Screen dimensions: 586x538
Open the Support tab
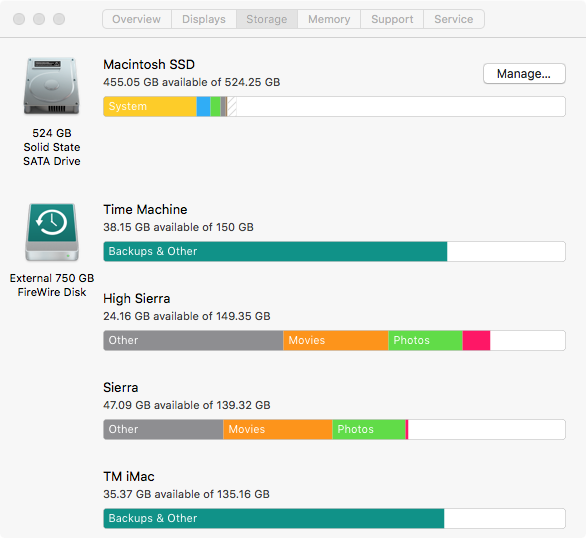[x=392, y=19]
